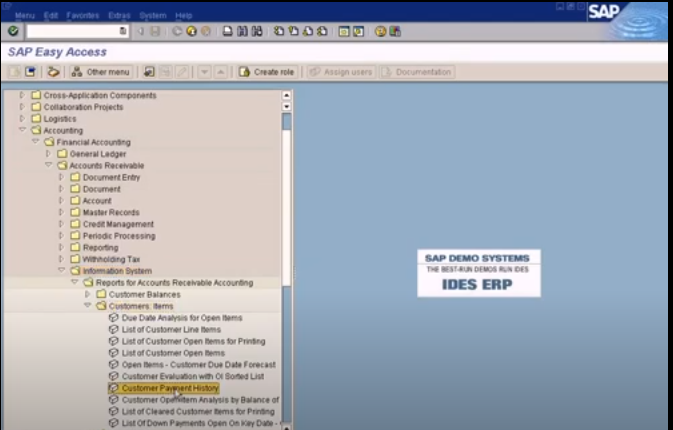673x430 pixels.
Task: Open the Menu item in menu bar
Action: coord(24,15)
